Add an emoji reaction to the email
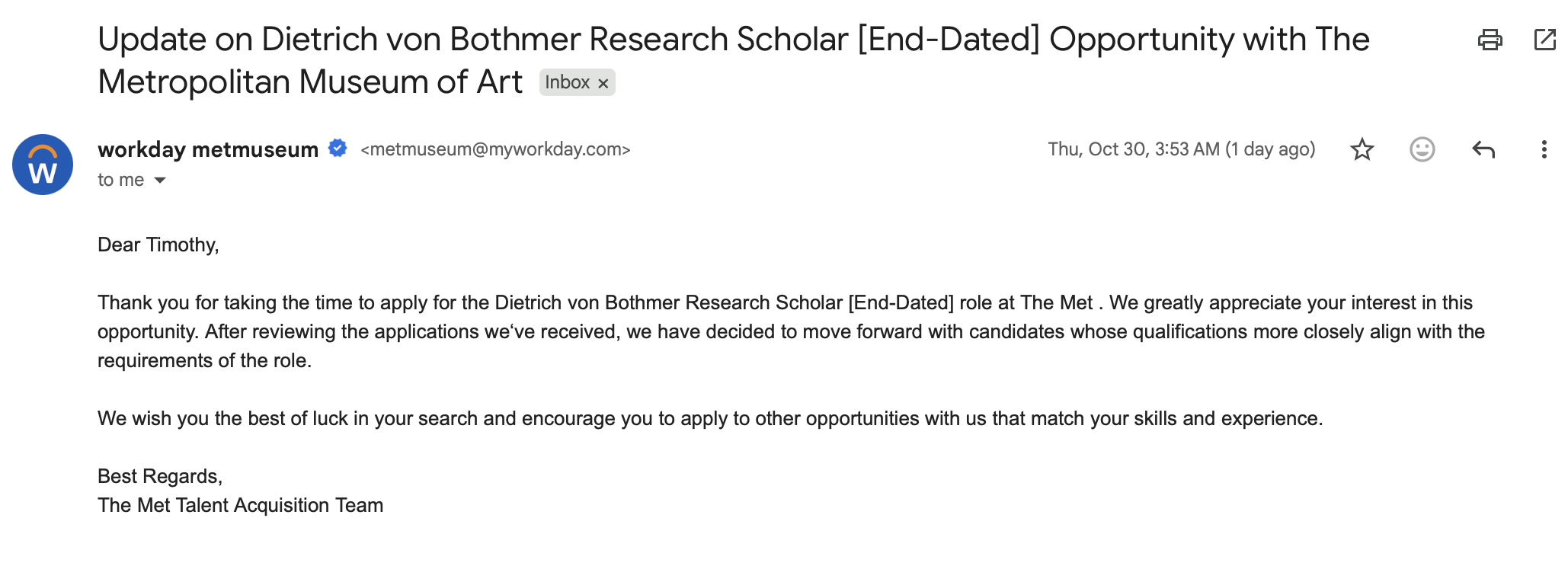 [x=1422, y=149]
